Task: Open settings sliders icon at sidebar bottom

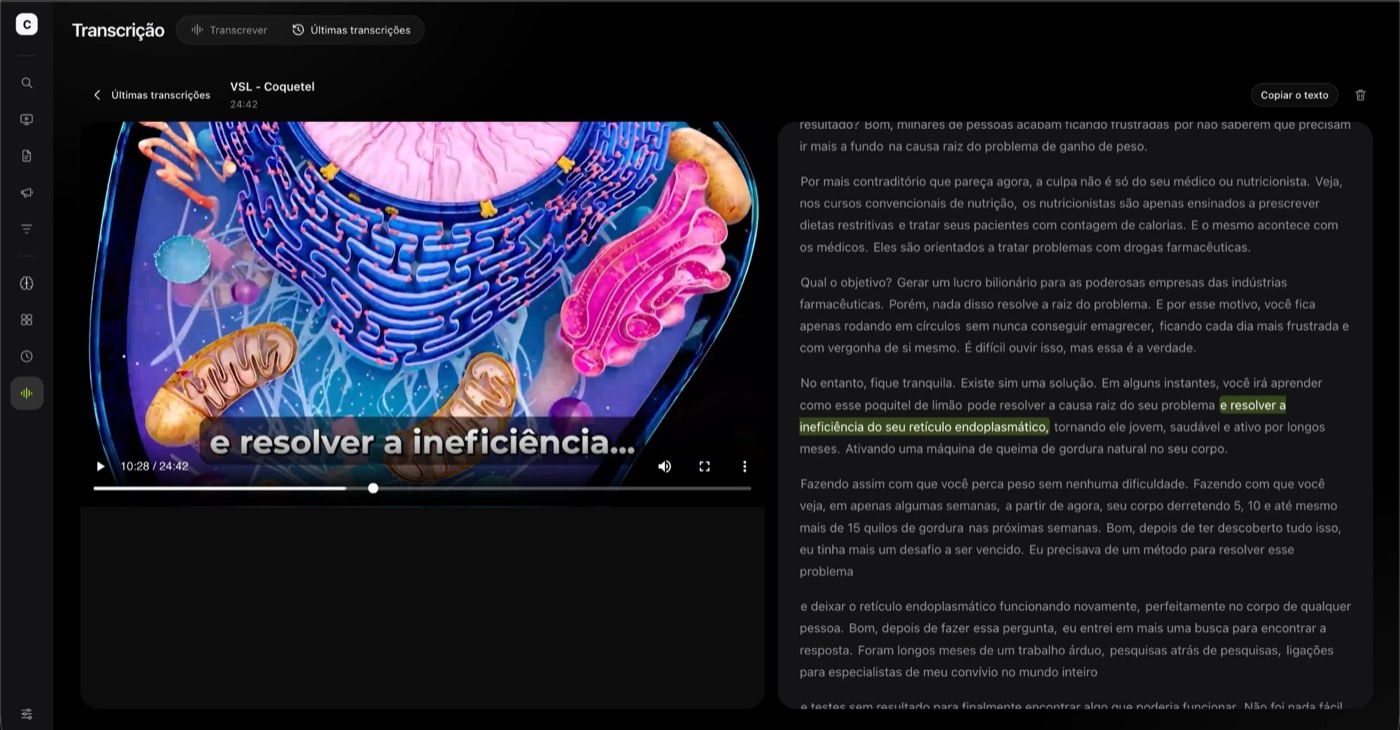Action: pyautogui.click(x=27, y=714)
